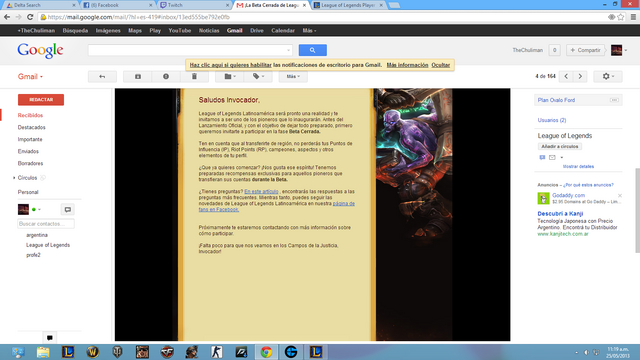Image resolution: width=640 pixels, height=360 pixels.
Task: Click the chat bubble icon in contacts panel
Action: coord(68,210)
